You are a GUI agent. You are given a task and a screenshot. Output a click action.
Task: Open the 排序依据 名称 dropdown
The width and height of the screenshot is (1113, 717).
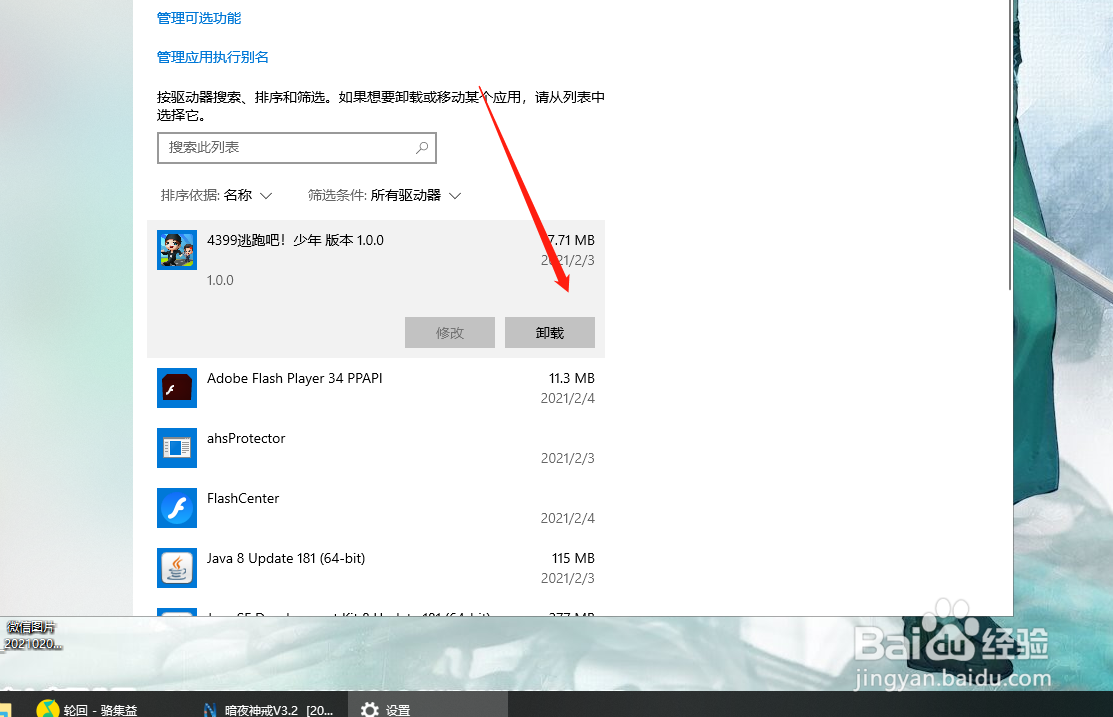pos(216,195)
